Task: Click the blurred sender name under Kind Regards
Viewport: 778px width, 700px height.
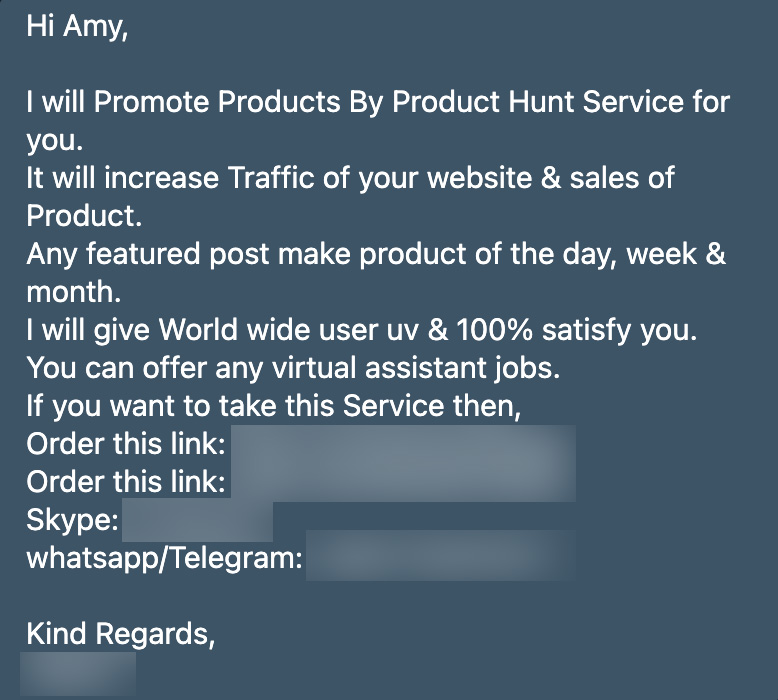Action: pos(78,673)
